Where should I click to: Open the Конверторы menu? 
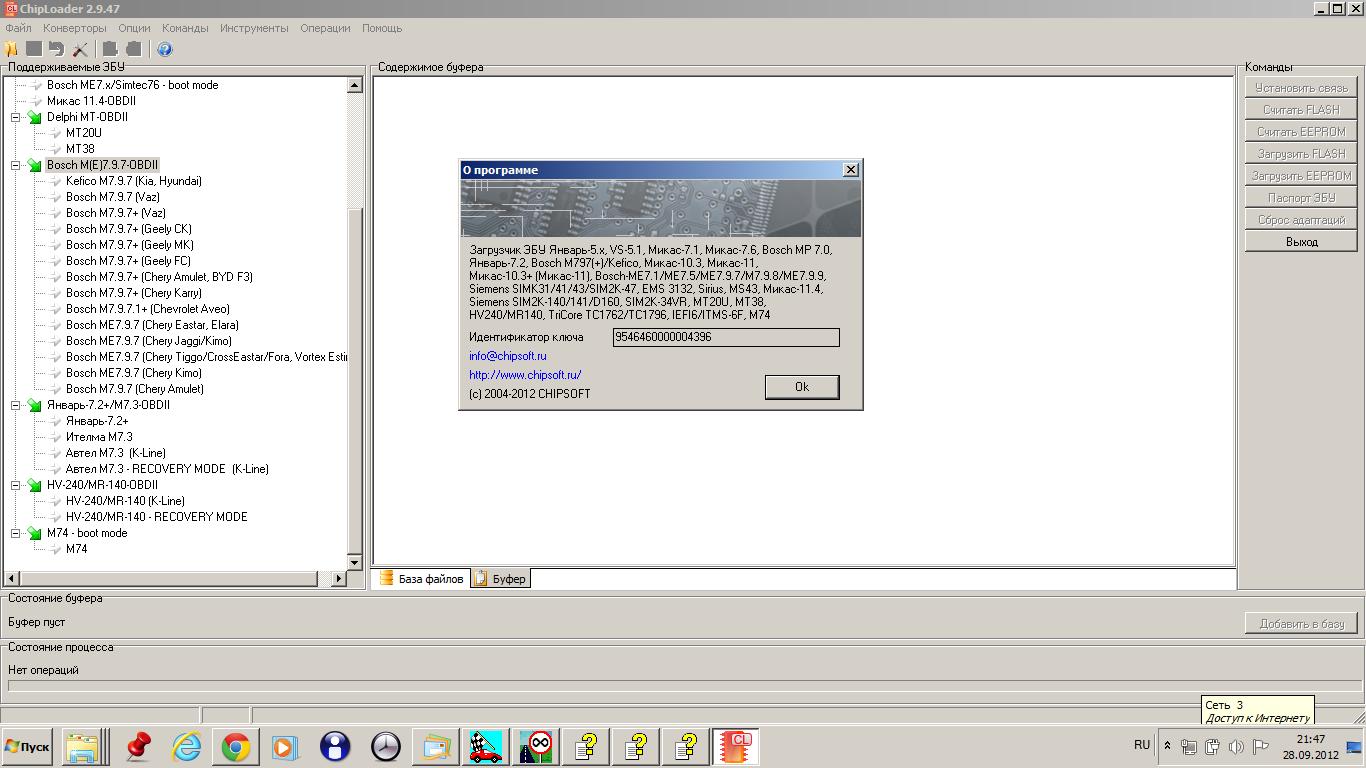pyautogui.click(x=75, y=28)
